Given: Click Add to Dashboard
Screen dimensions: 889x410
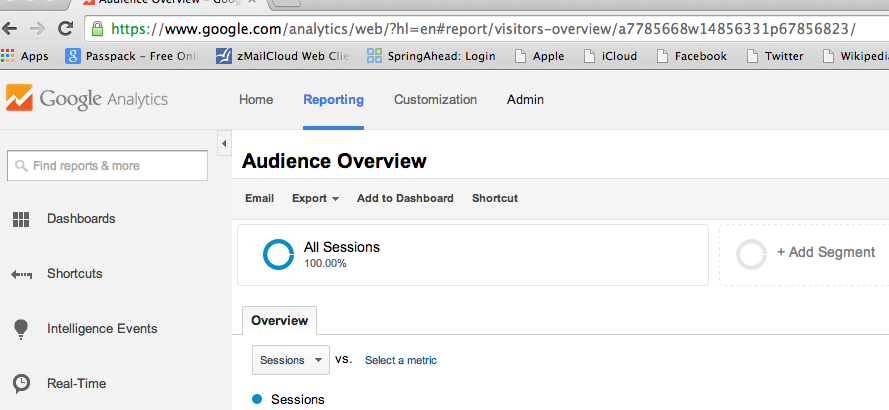Looking at the screenshot, I should tap(405, 198).
